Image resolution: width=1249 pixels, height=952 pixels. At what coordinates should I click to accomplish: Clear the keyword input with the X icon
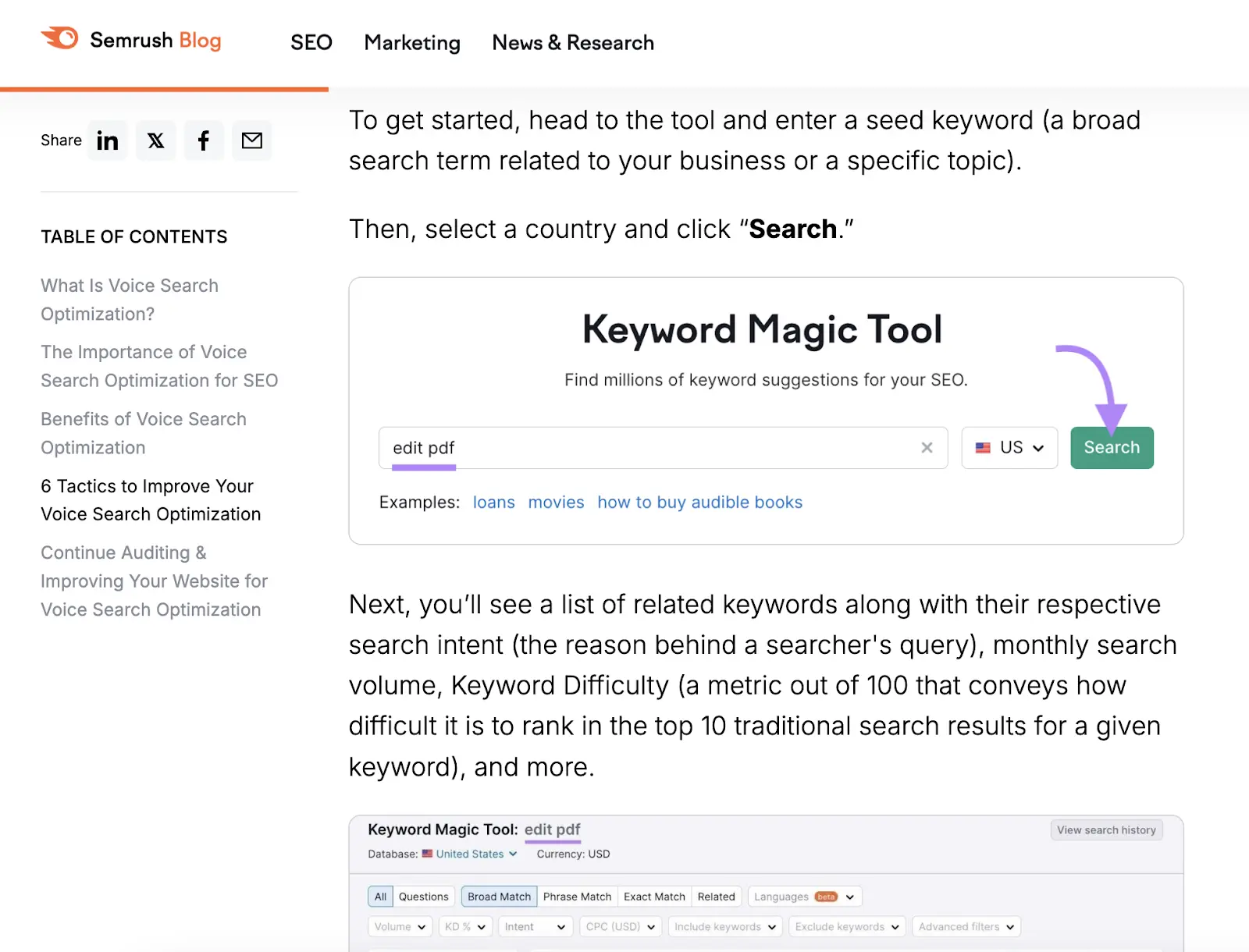click(x=927, y=447)
